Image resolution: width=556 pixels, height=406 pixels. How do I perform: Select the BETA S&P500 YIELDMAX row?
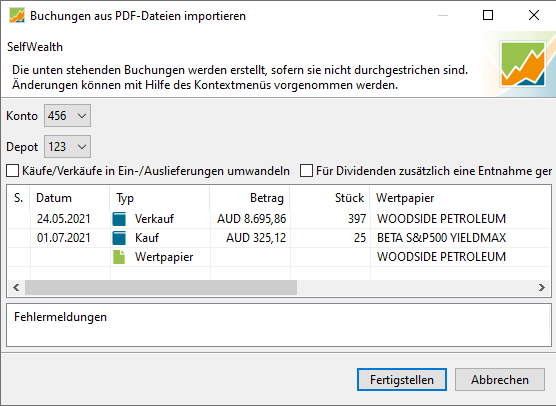click(x=279, y=238)
